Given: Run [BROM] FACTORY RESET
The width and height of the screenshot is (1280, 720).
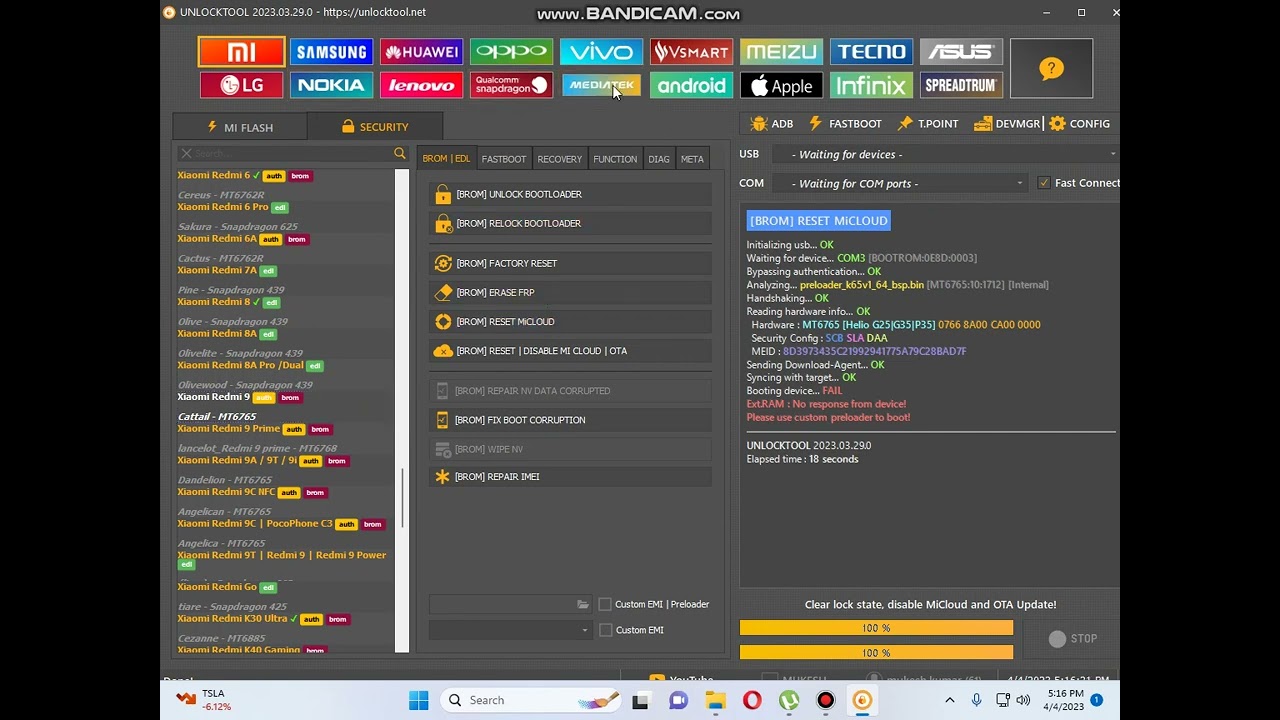Looking at the screenshot, I should click(570, 263).
